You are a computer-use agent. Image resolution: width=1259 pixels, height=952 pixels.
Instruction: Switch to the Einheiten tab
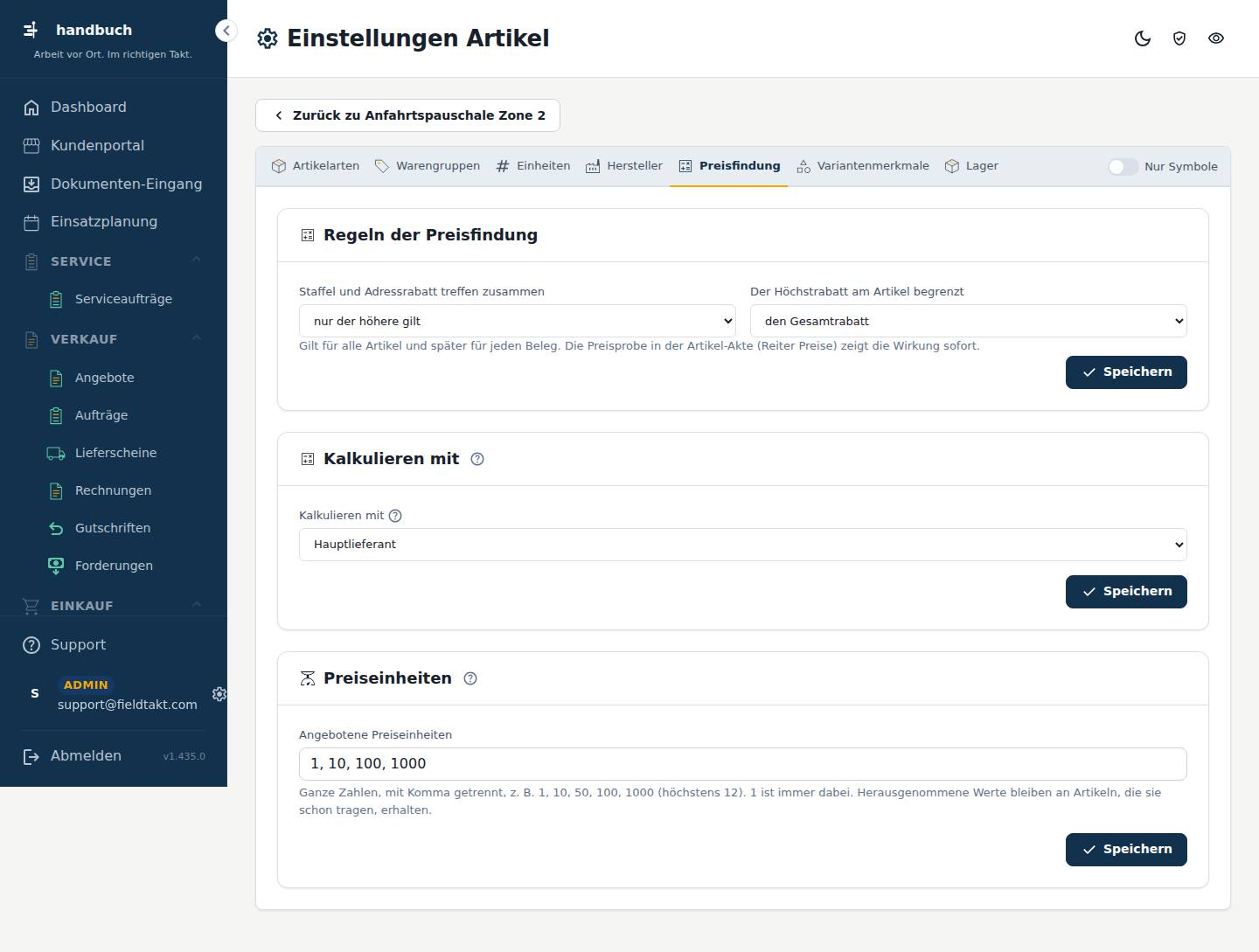[x=533, y=166]
